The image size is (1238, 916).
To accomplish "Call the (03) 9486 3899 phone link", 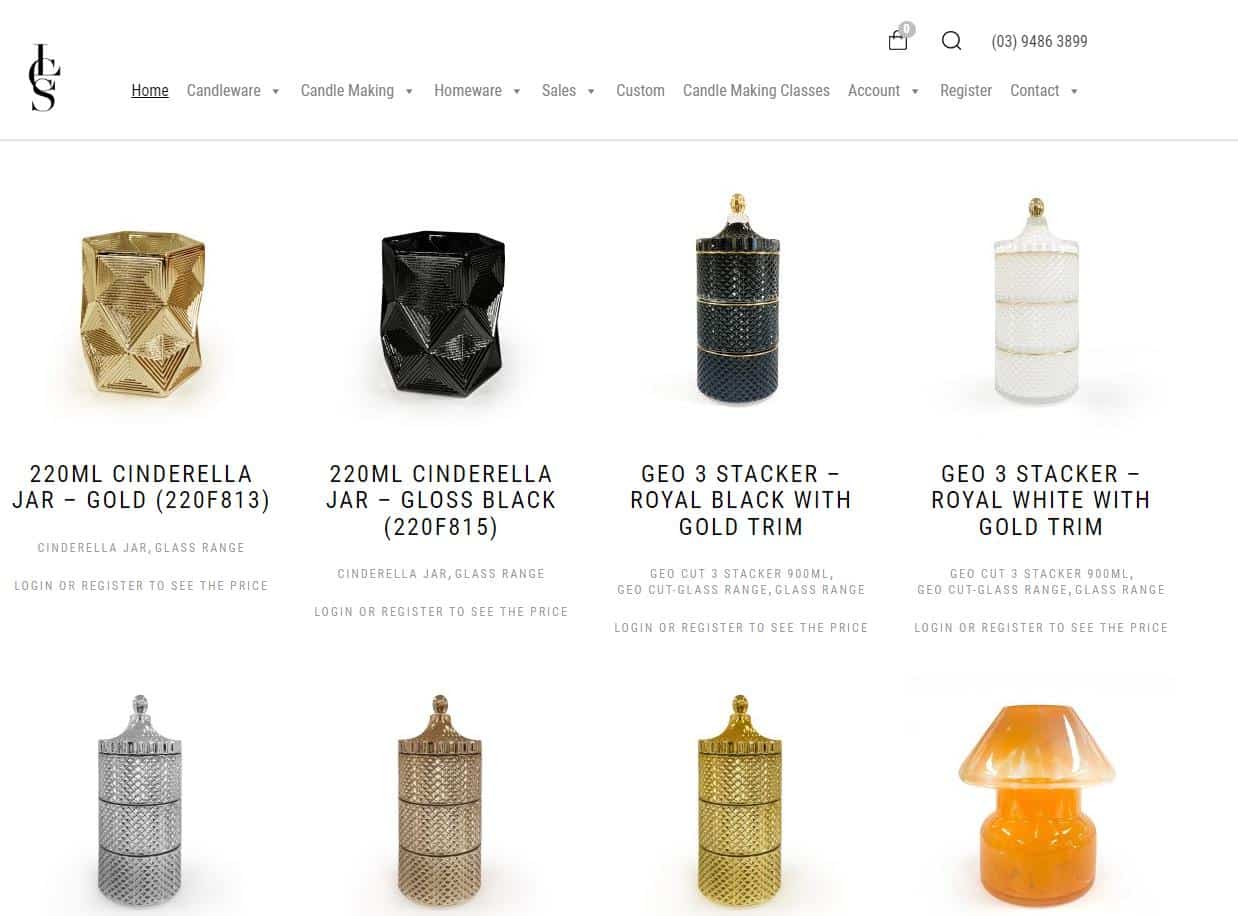I will (1039, 41).
